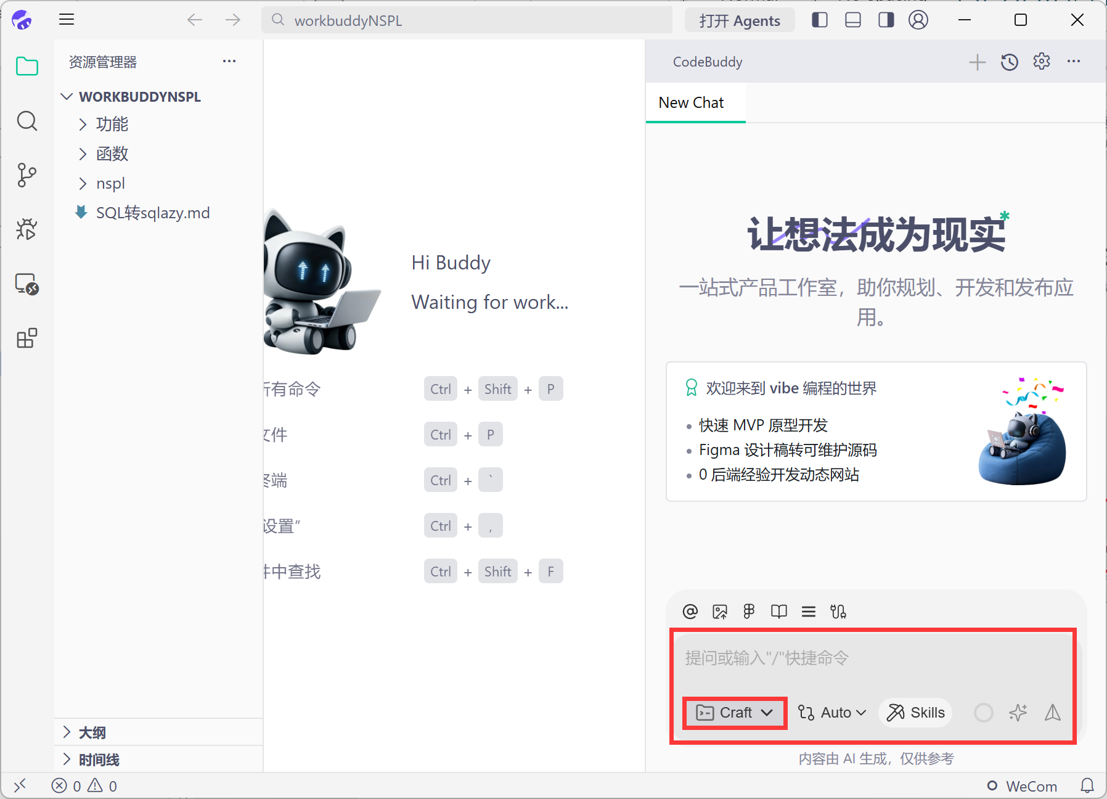Click the CodeBuddy logo at top left
This screenshot has height=799, width=1107.
(22, 20)
